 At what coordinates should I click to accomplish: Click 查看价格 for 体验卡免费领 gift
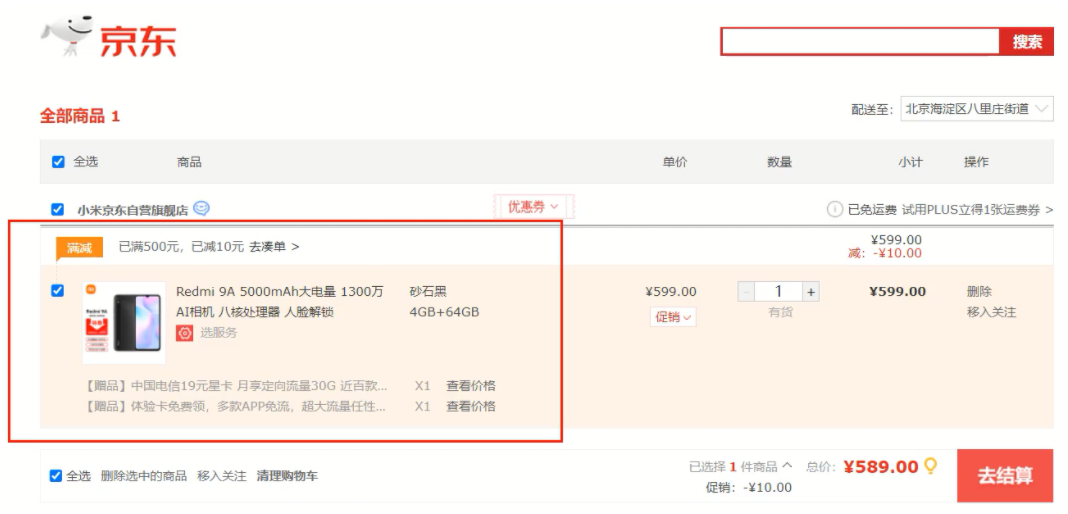coord(471,406)
